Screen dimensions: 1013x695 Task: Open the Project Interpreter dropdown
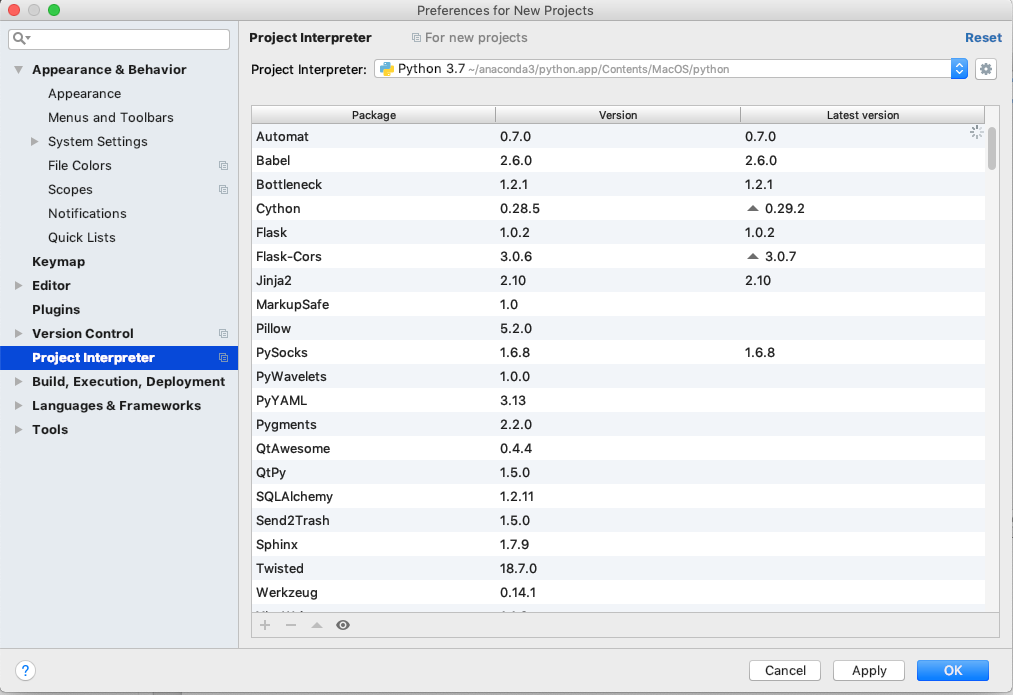pyautogui.click(x=959, y=69)
